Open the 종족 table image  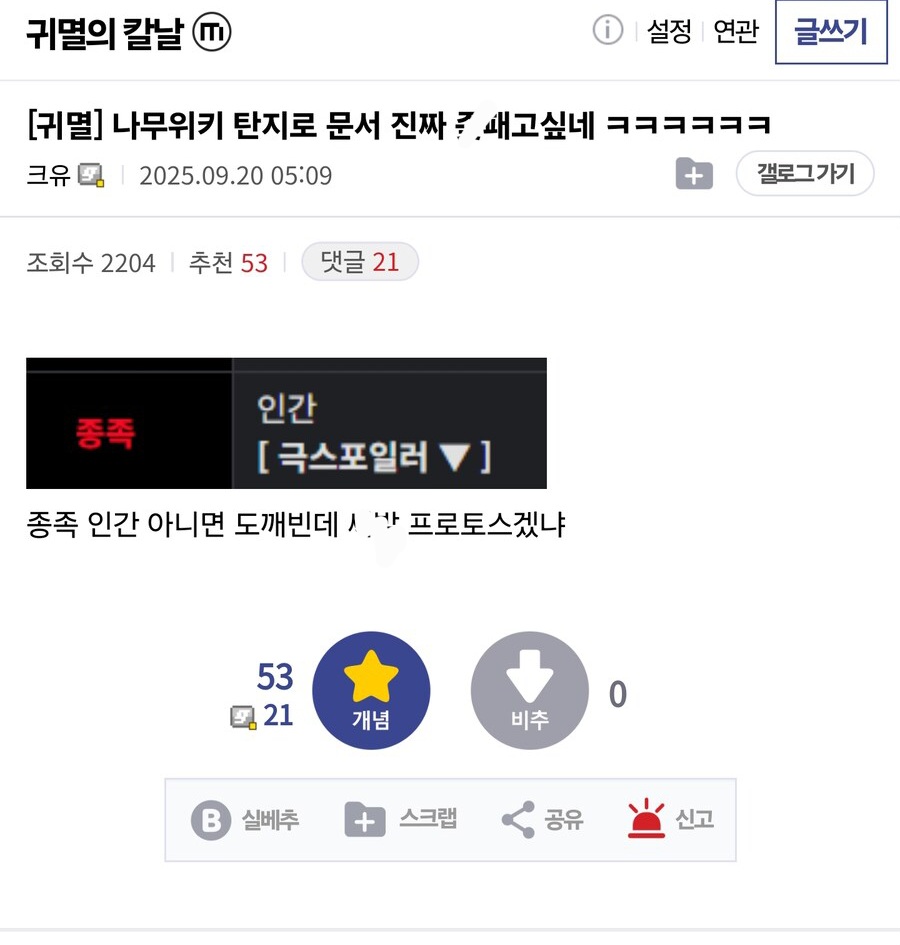pyautogui.click(x=286, y=423)
